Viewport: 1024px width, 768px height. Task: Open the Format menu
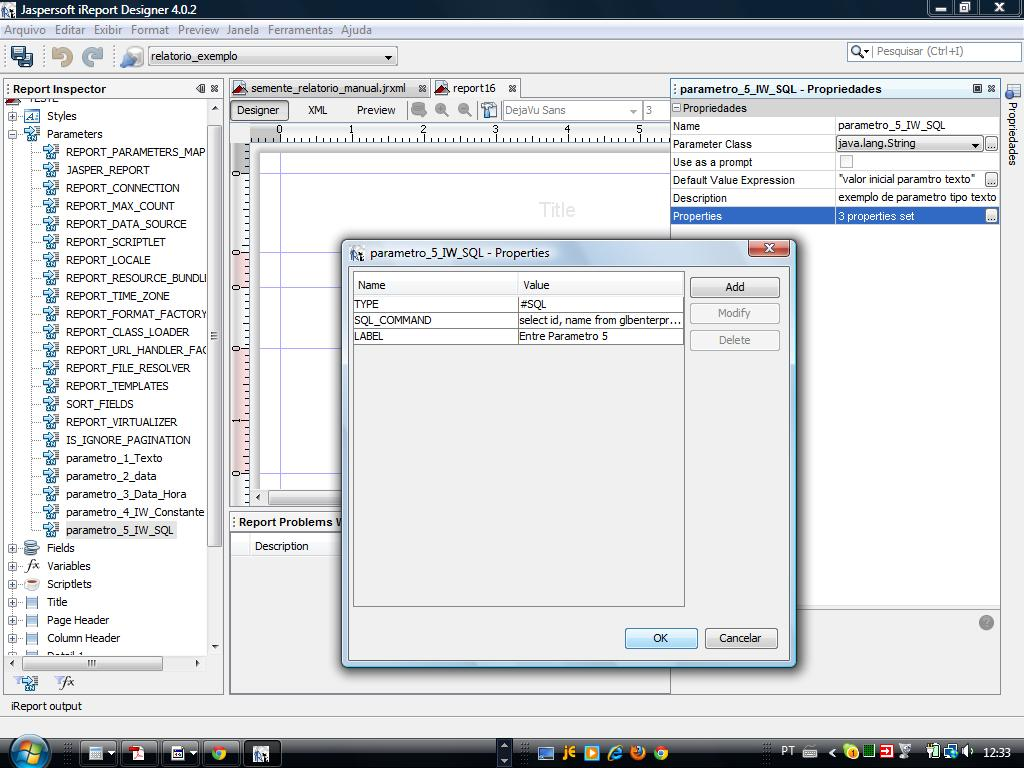(150, 30)
